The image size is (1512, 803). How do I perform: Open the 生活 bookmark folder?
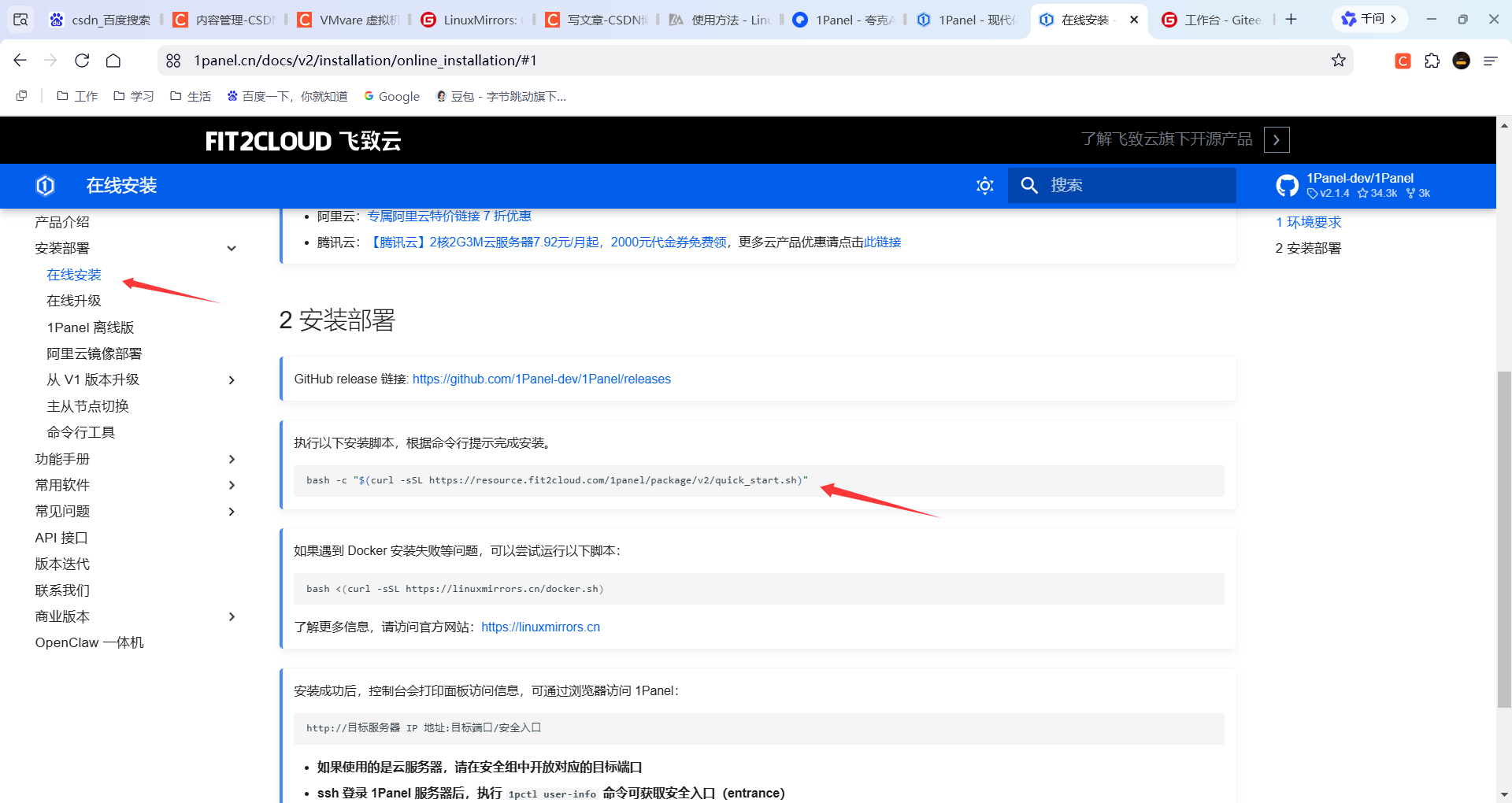pyautogui.click(x=191, y=96)
